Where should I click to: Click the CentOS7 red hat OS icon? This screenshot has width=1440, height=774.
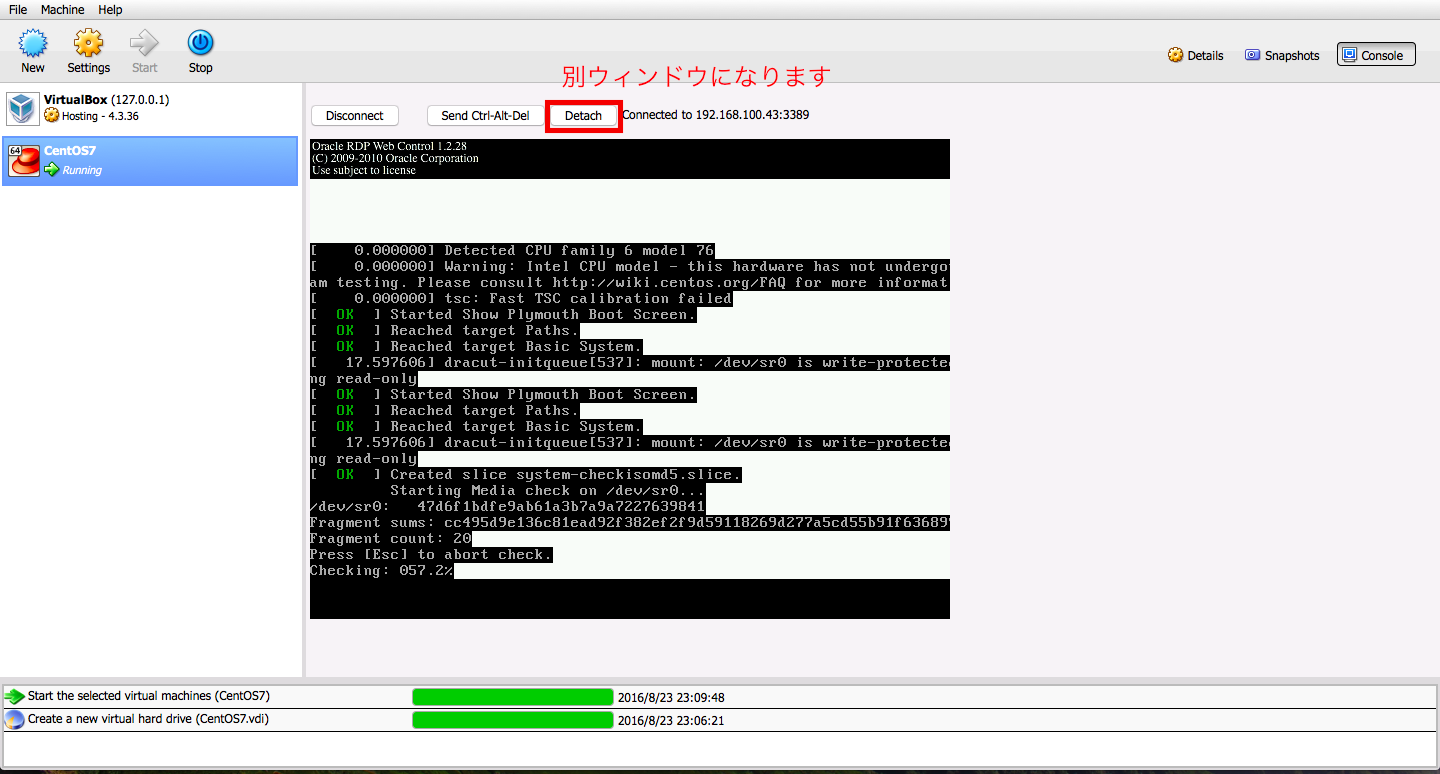click(x=23, y=161)
